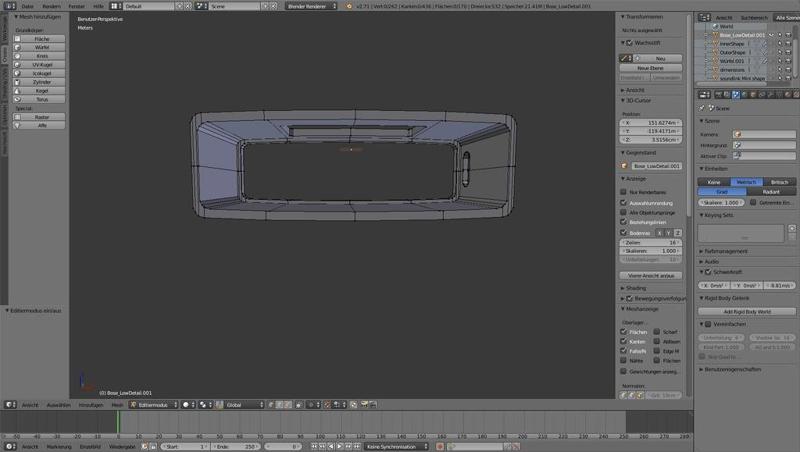Add a Torus mesh primitive

click(x=41, y=100)
